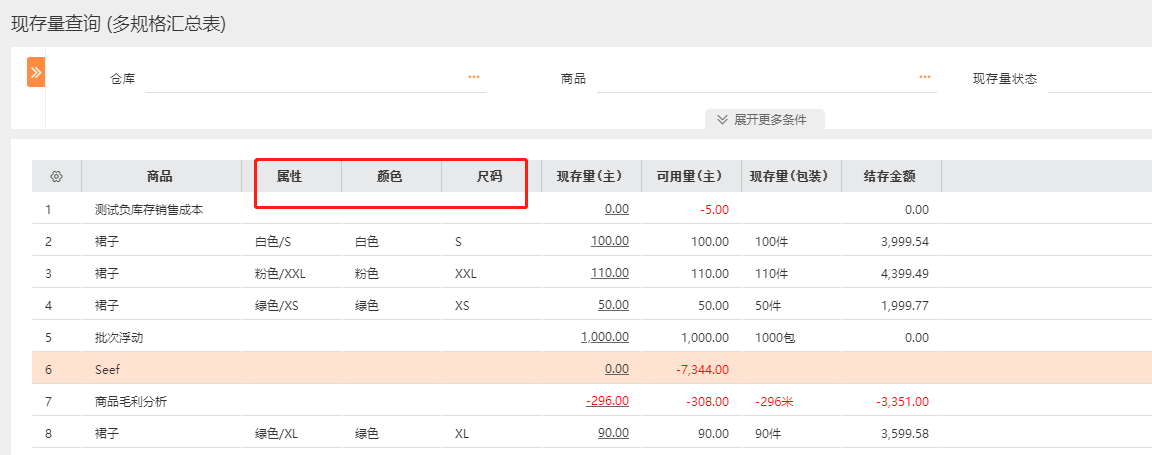
Task: Select row number 6
Action: pyautogui.click(x=48, y=370)
